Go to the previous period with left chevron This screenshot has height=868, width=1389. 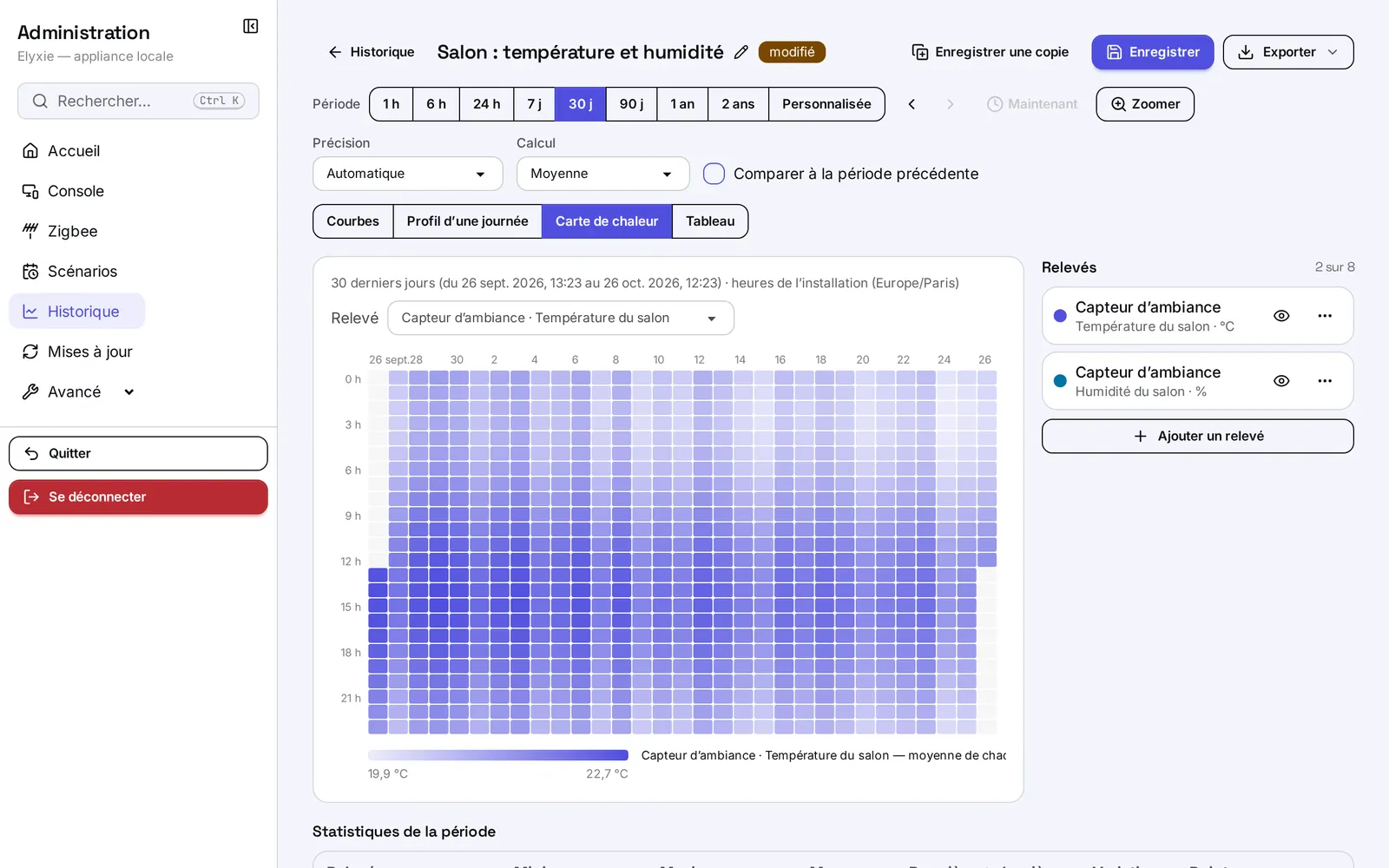912,104
